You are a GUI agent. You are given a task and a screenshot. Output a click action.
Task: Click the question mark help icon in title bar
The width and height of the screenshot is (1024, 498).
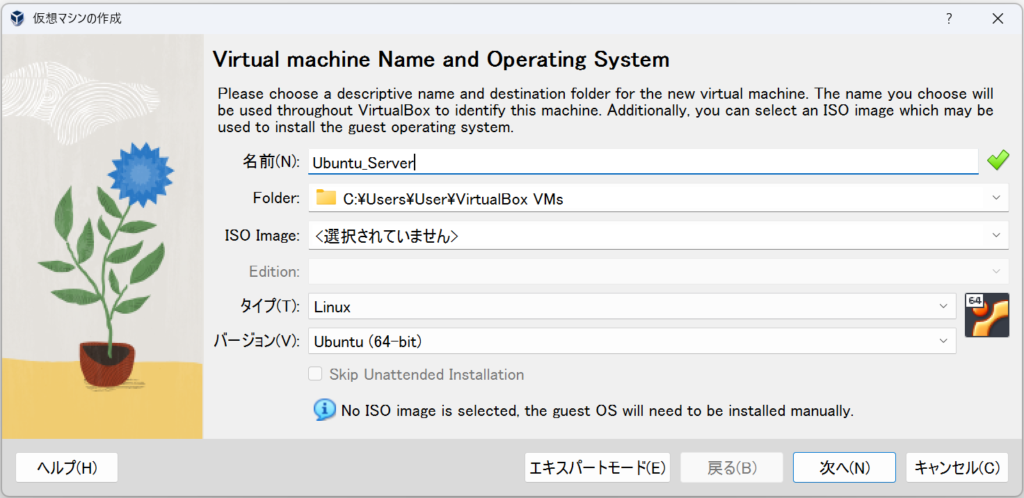click(949, 19)
